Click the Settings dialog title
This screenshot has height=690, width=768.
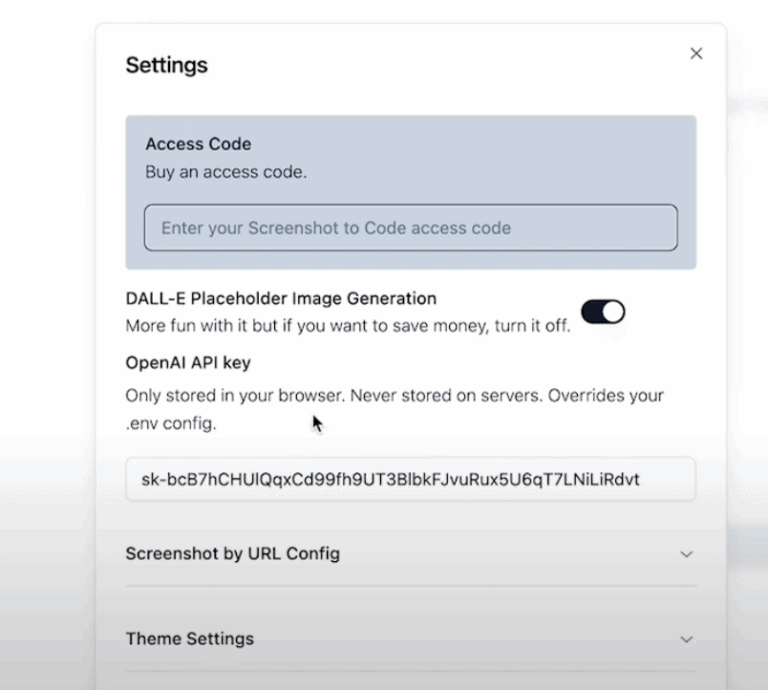coord(166,66)
